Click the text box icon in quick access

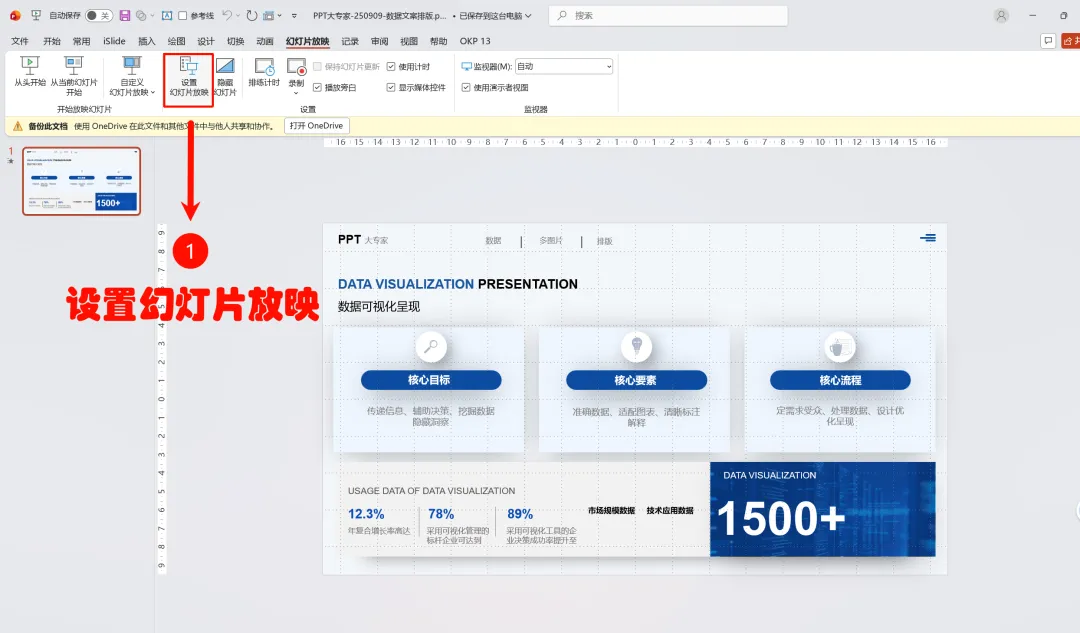pyautogui.click(x=167, y=15)
